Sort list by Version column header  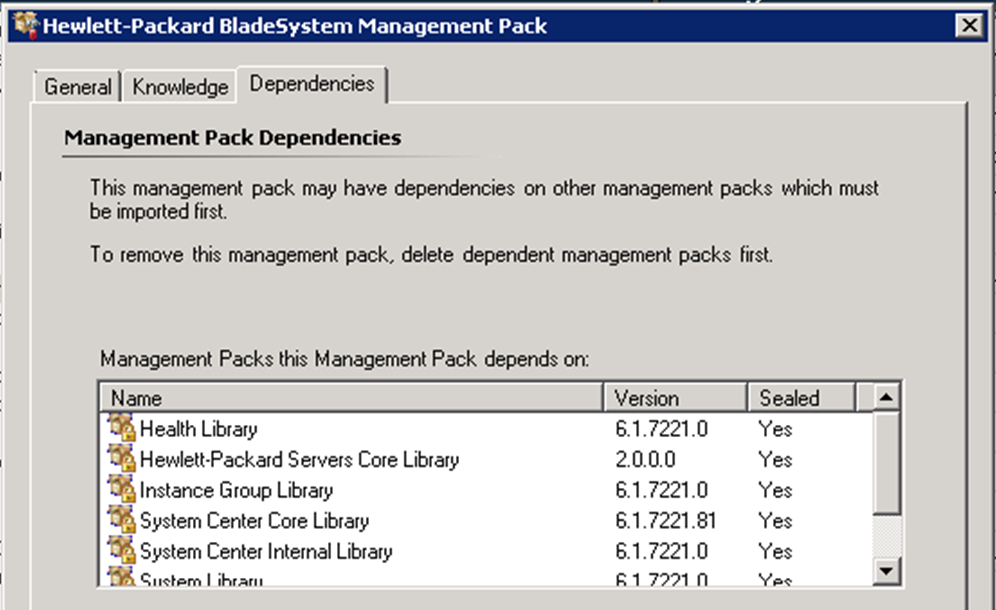pyautogui.click(x=675, y=398)
